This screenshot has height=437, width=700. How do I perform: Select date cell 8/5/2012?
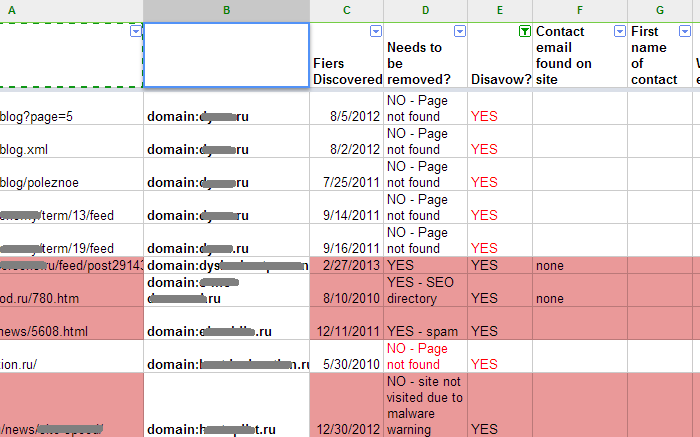point(346,108)
